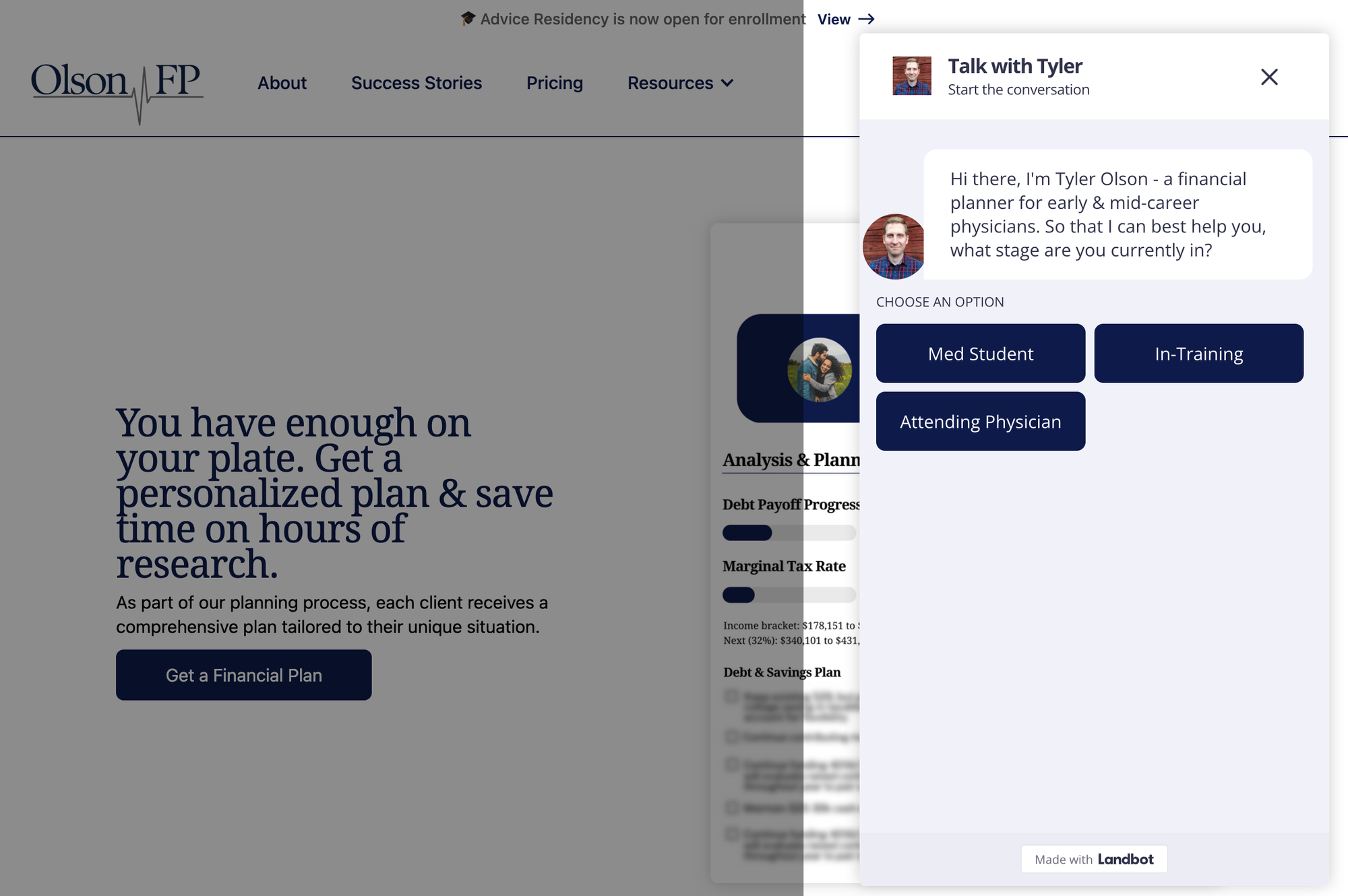Viewport: 1348px width, 896px height.
Task: Go to the Pricing page
Action: (x=555, y=83)
